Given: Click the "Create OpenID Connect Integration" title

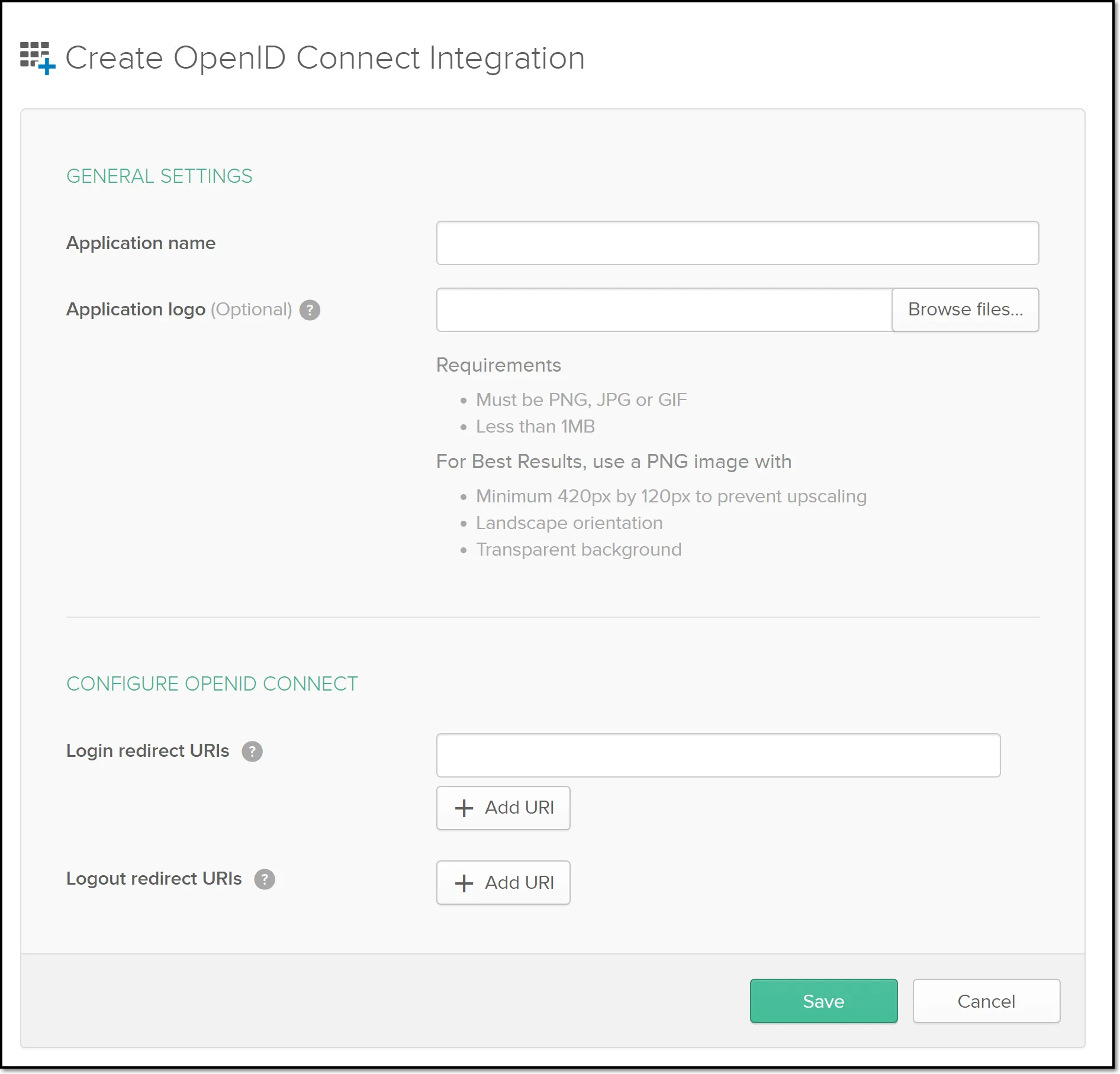Looking at the screenshot, I should point(325,58).
